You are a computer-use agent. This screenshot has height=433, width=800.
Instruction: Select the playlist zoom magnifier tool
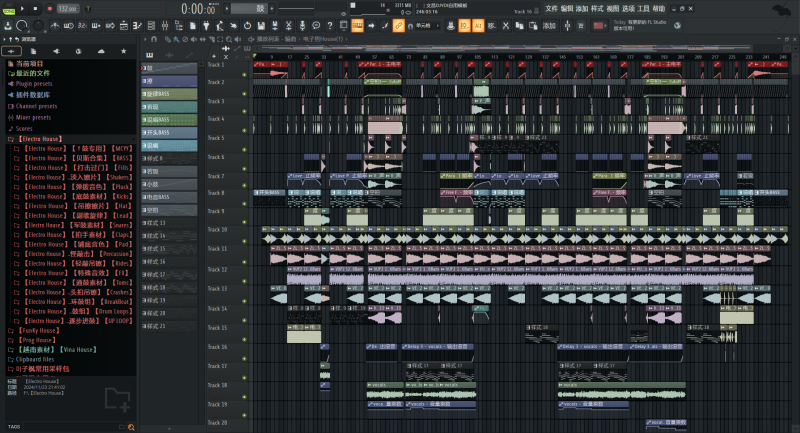[229, 39]
